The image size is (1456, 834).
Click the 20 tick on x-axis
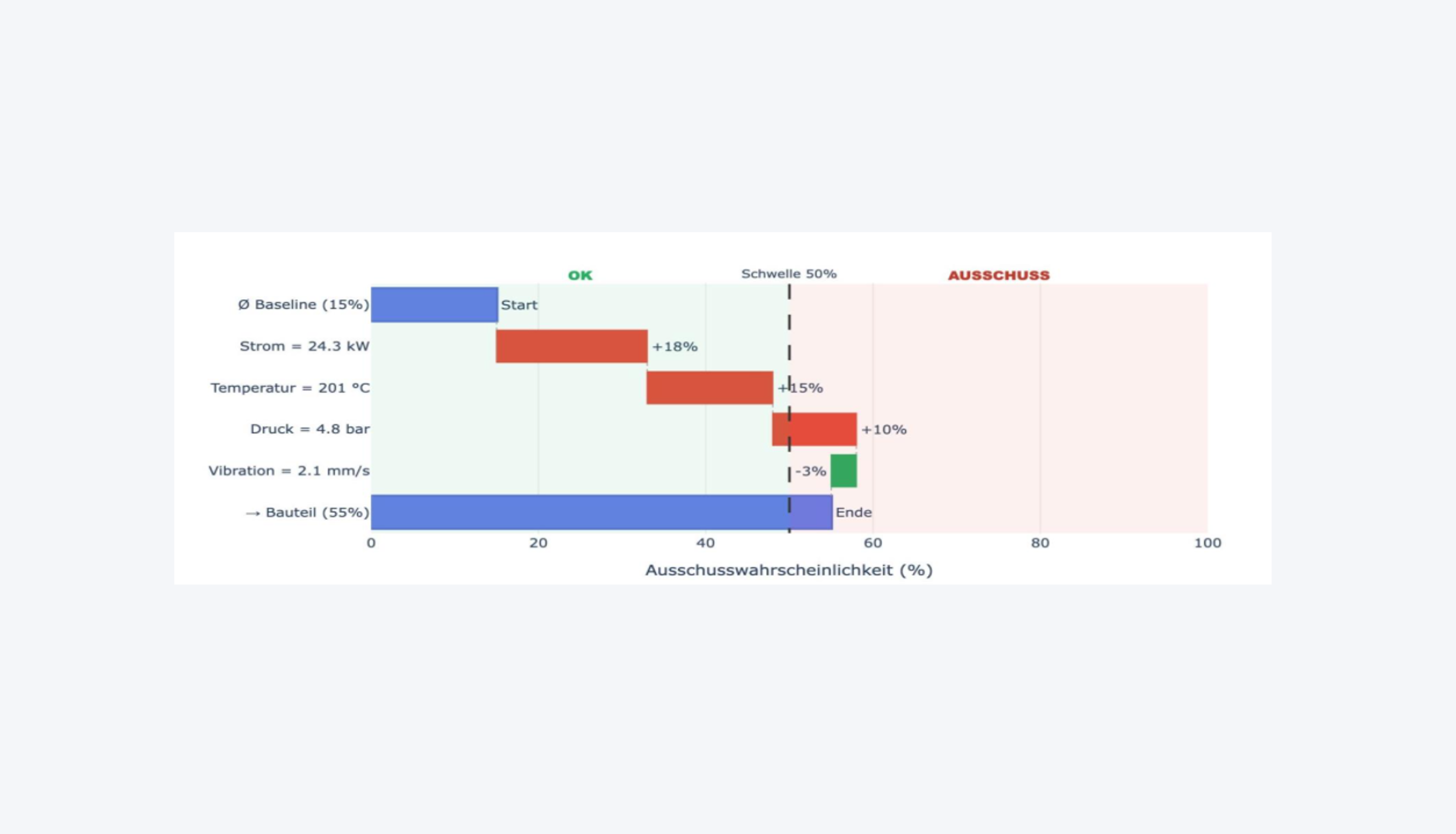point(538,543)
